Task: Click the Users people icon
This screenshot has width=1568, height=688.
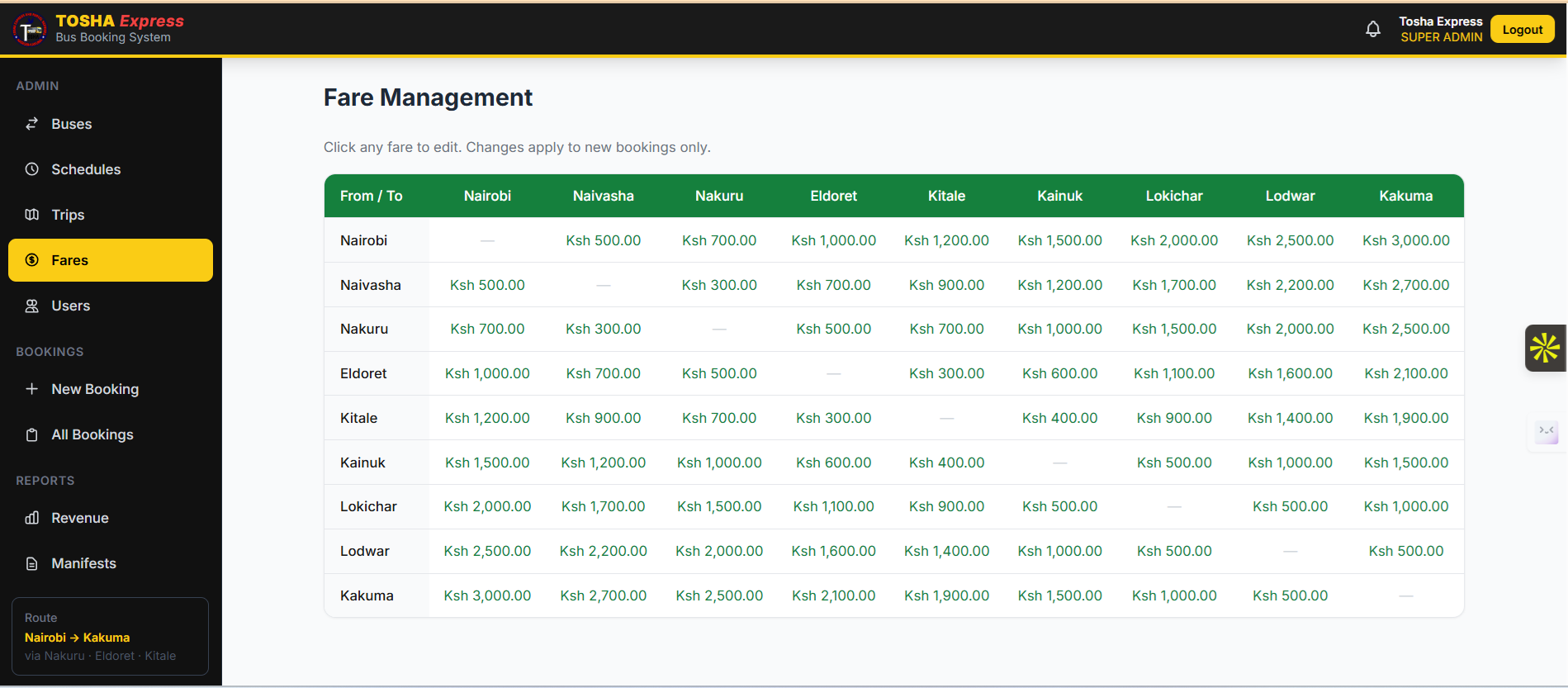Action: coord(32,306)
